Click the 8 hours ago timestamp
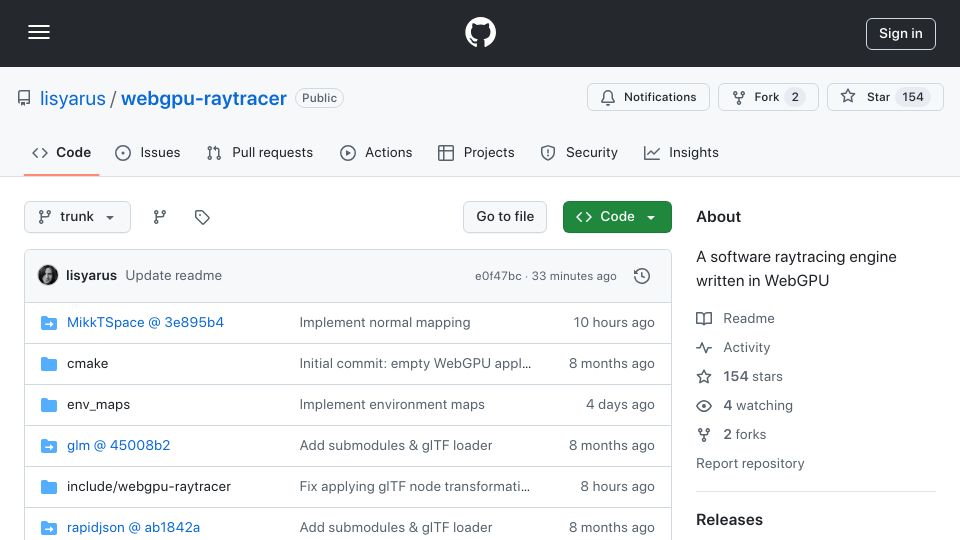 pyautogui.click(x=617, y=487)
